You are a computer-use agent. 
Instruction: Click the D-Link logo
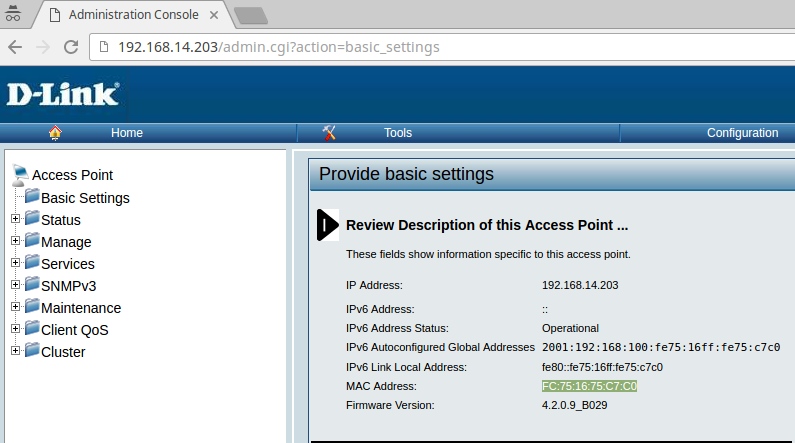[x=62, y=95]
